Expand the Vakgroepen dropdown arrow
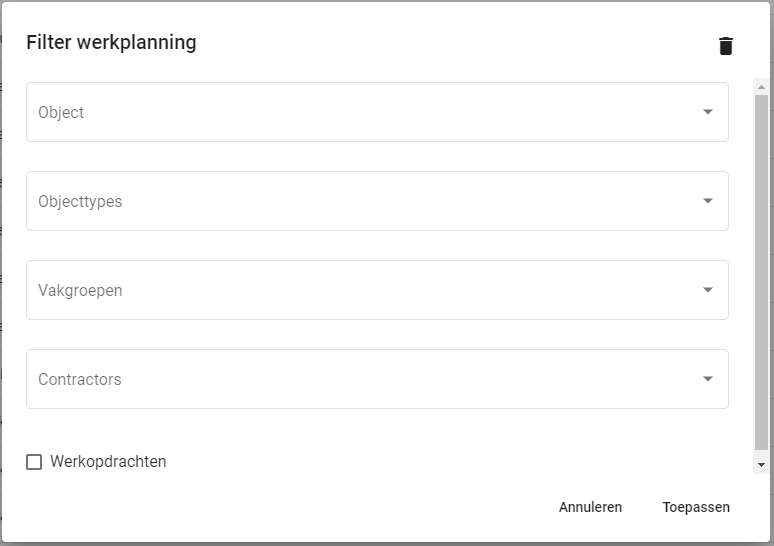 [x=708, y=290]
